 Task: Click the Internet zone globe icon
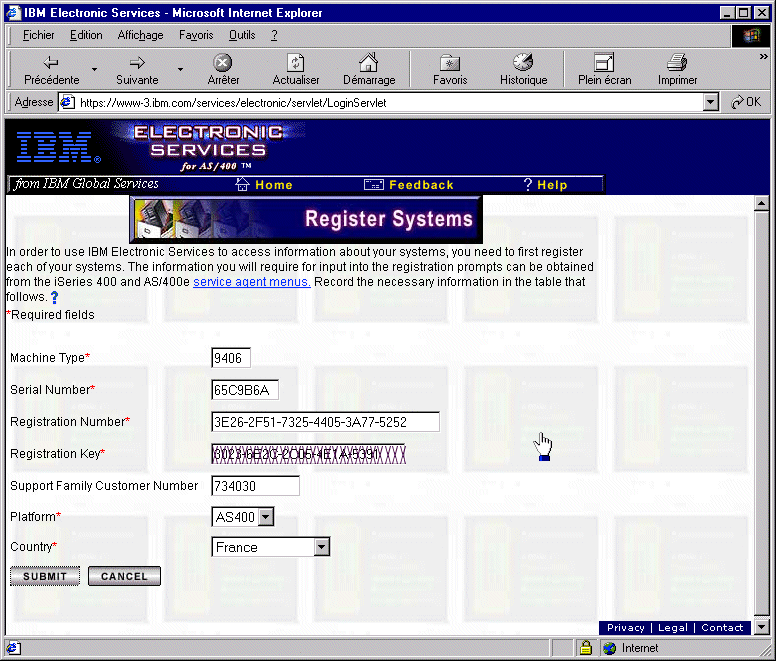pyautogui.click(x=610, y=648)
